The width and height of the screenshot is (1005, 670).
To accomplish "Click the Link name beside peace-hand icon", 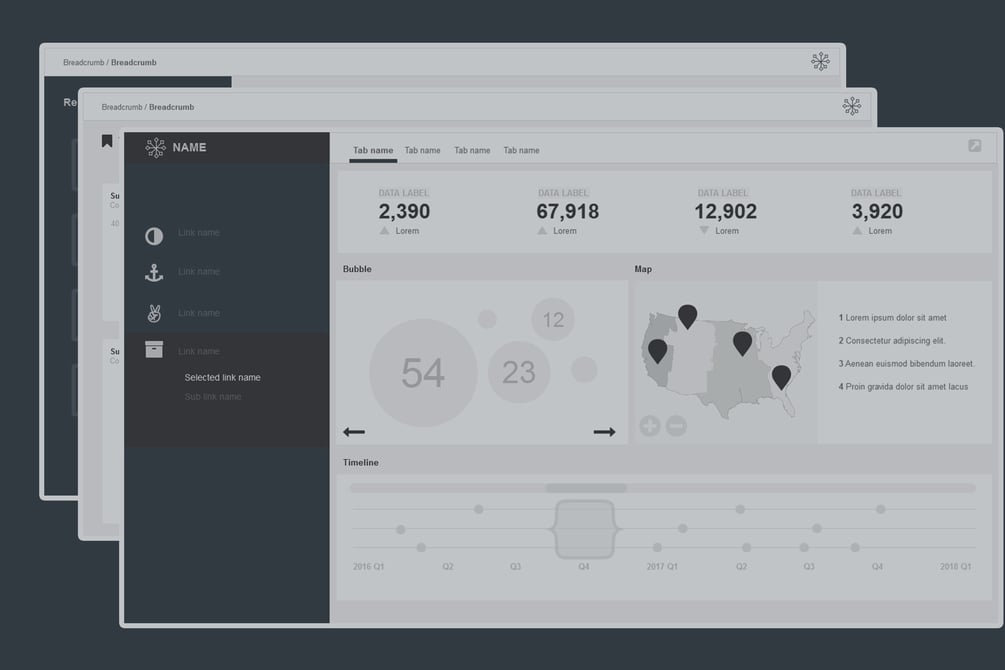I will pos(199,313).
